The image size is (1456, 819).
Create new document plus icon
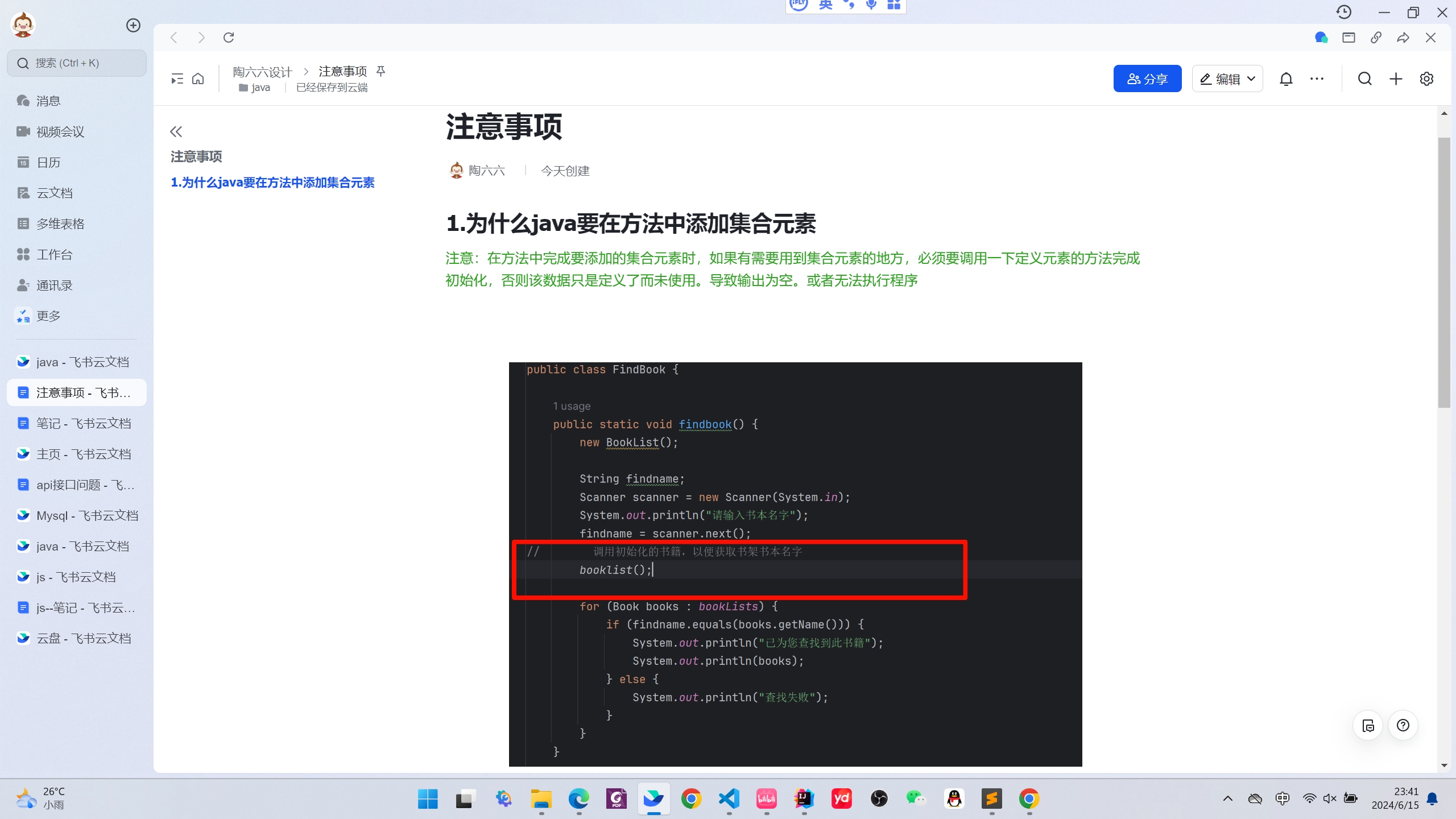[1396, 78]
